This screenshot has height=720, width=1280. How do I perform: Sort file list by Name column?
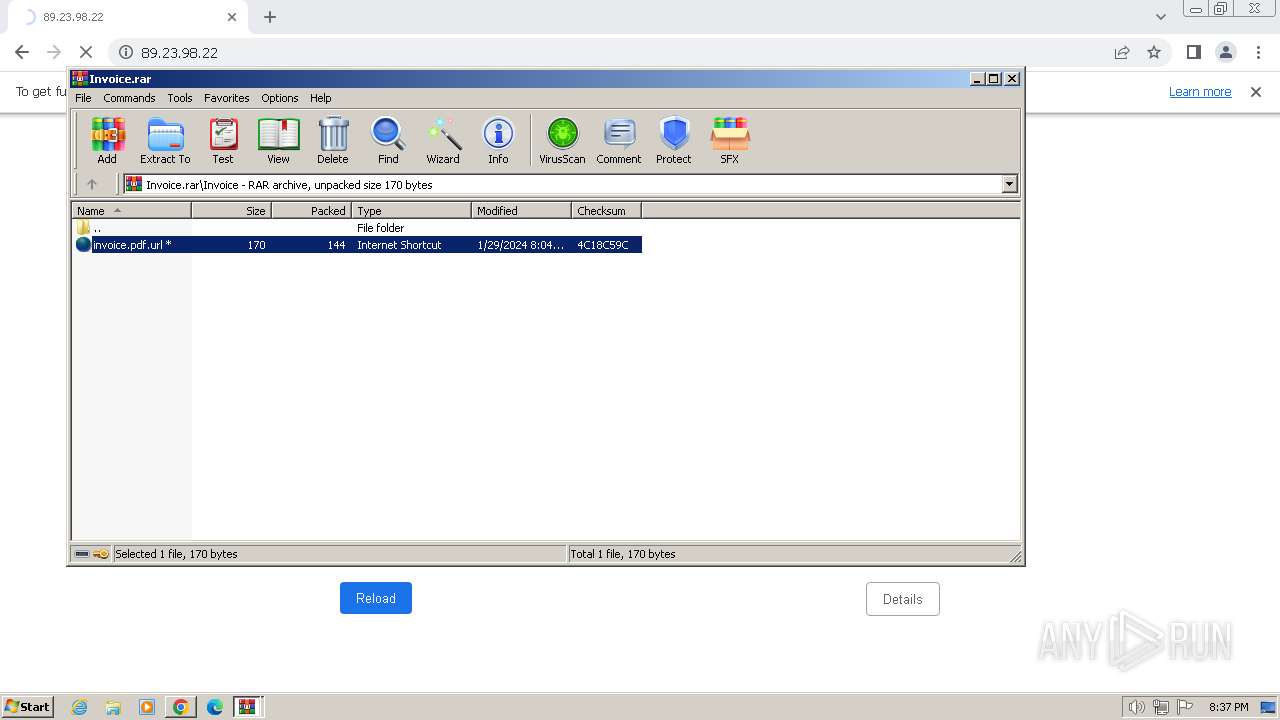click(x=131, y=210)
